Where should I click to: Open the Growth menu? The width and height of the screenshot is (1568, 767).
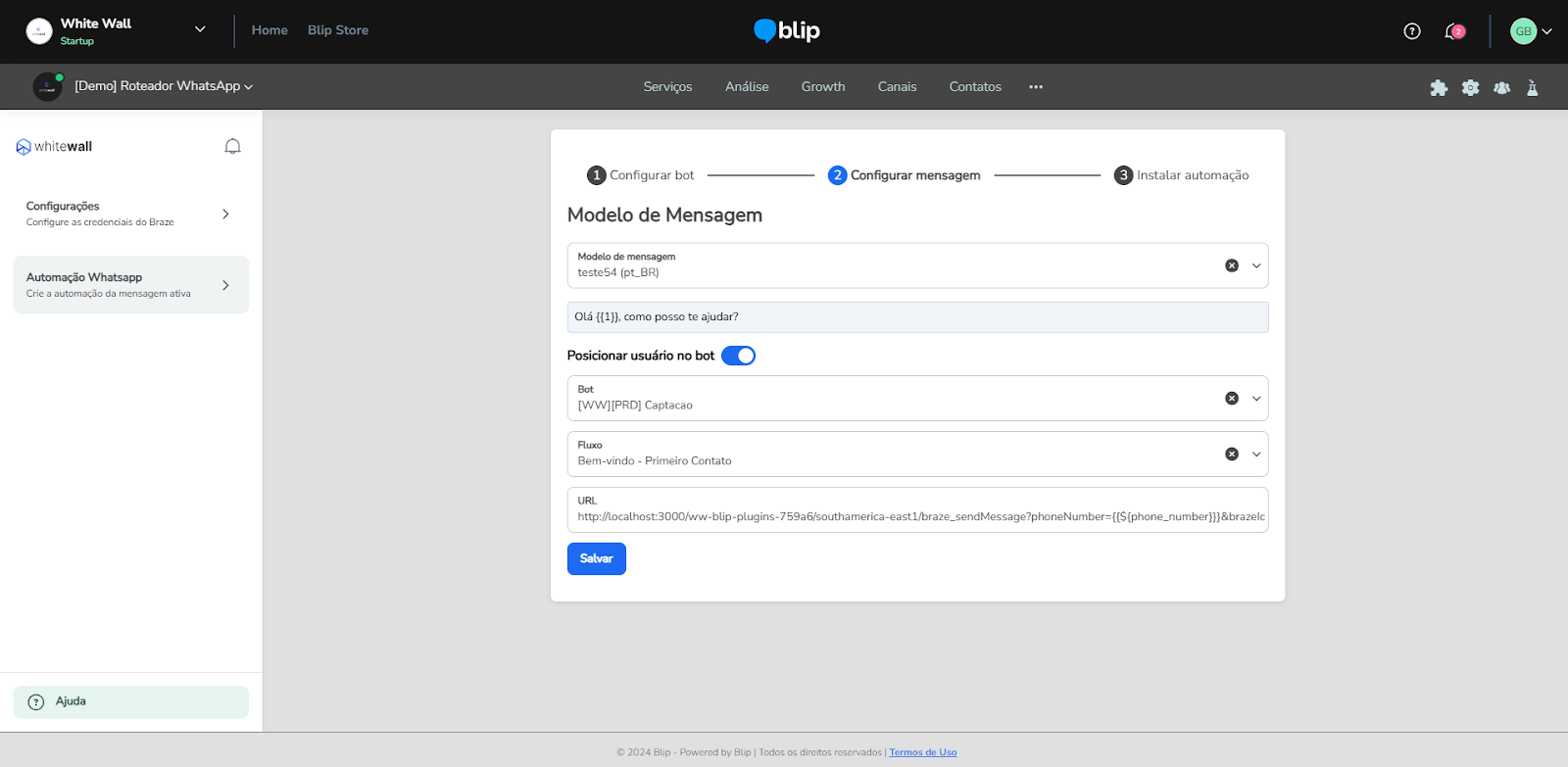coord(823,87)
